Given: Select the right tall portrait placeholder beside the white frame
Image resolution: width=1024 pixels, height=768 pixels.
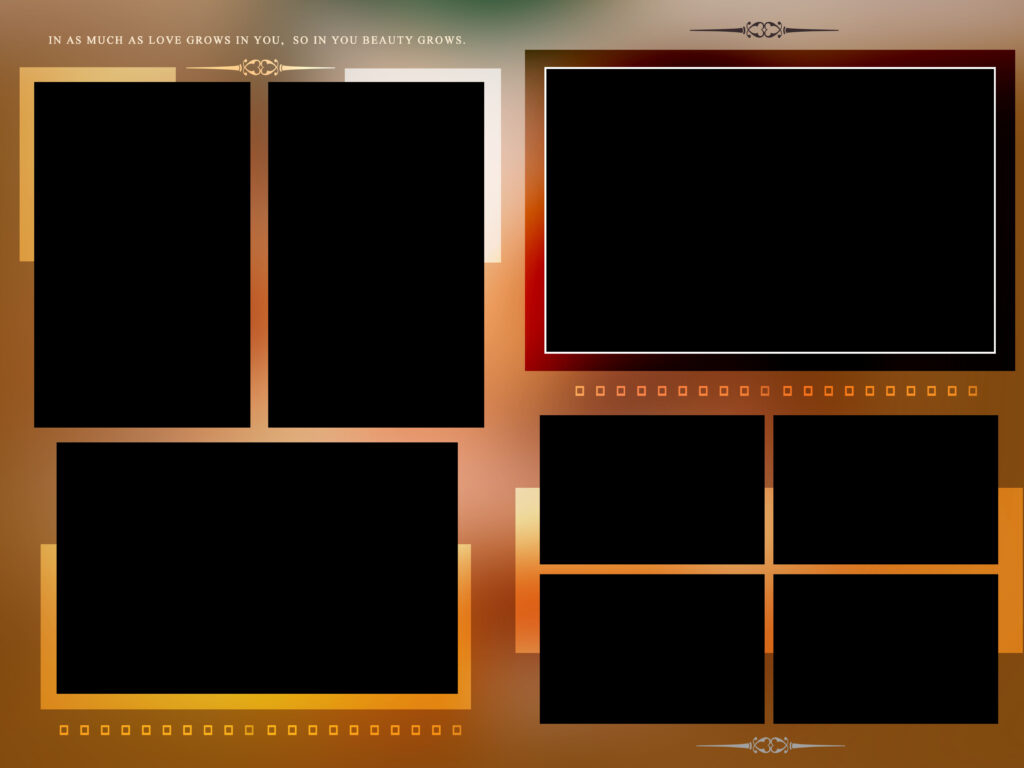Looking at the screenshot, I should tap(376, 255).
